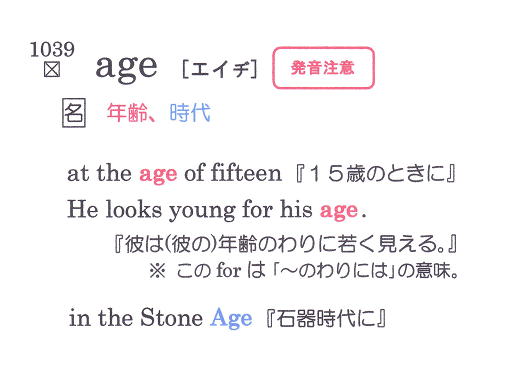513x373 pixels.
Task: Click entry number 1039
Action: pyautogui.click(x=52, y=50)
